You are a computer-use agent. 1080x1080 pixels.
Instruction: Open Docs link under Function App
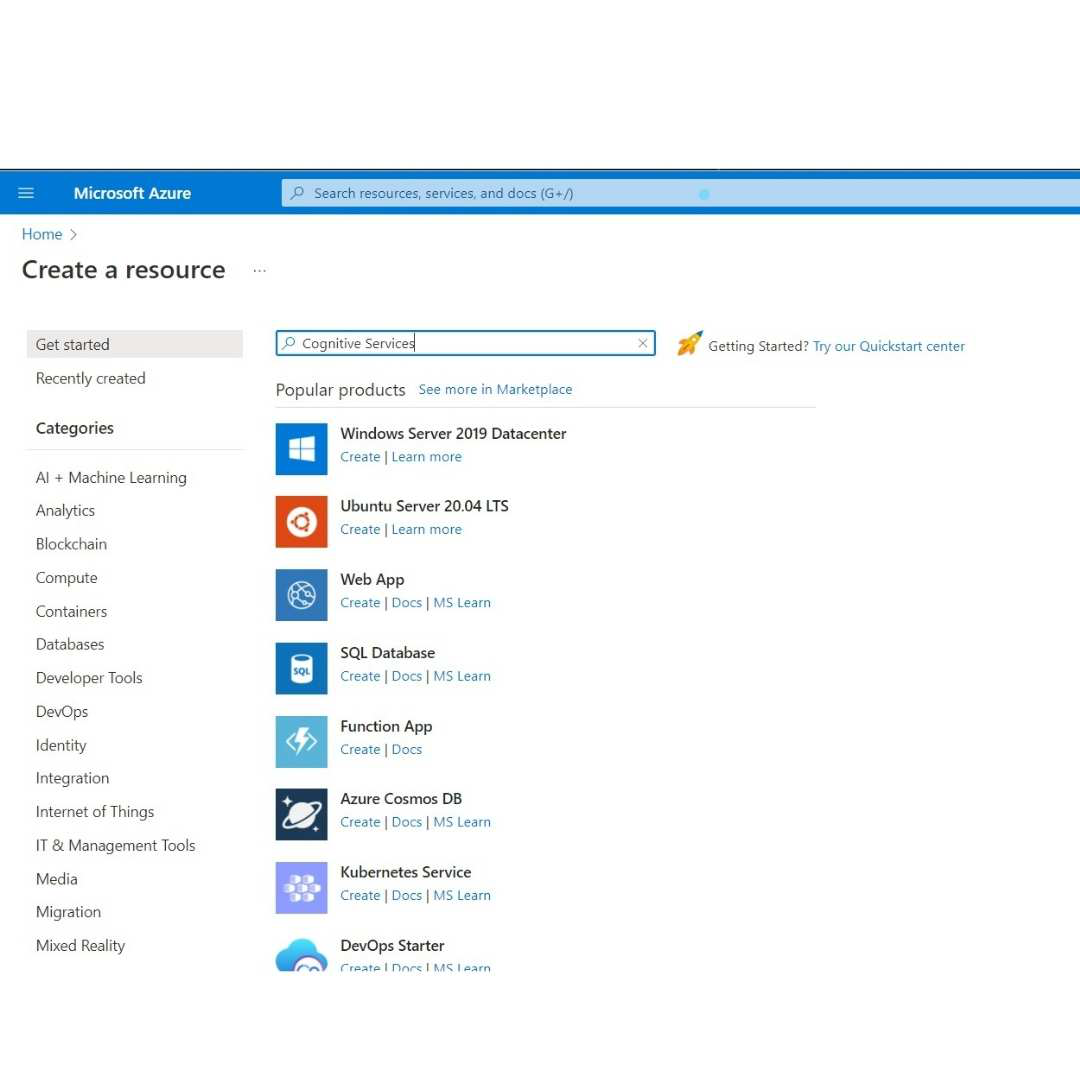pos(406,749)
